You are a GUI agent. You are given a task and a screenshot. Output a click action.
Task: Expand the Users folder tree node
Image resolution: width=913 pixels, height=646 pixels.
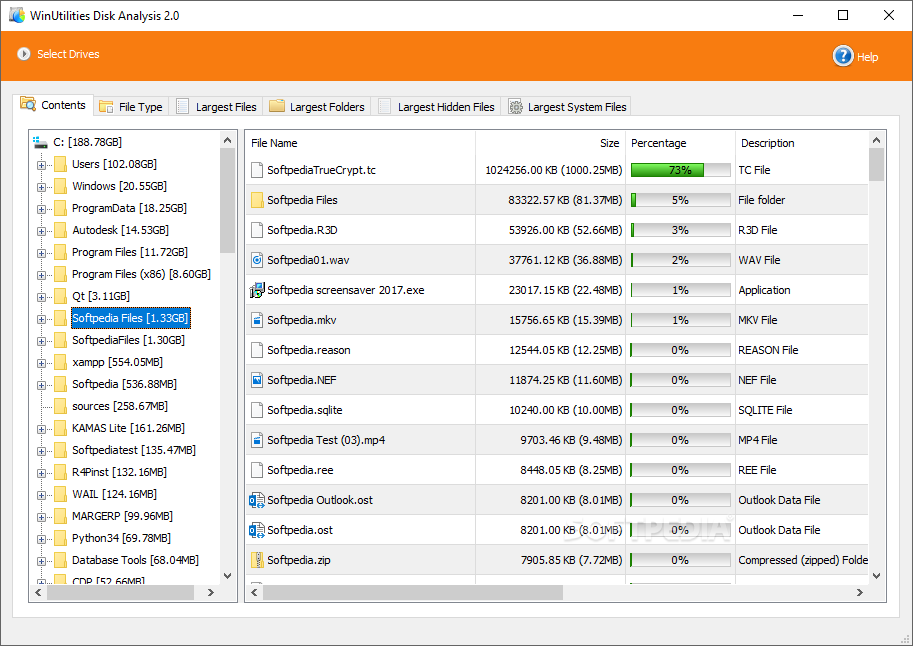(x=41, y=165)
